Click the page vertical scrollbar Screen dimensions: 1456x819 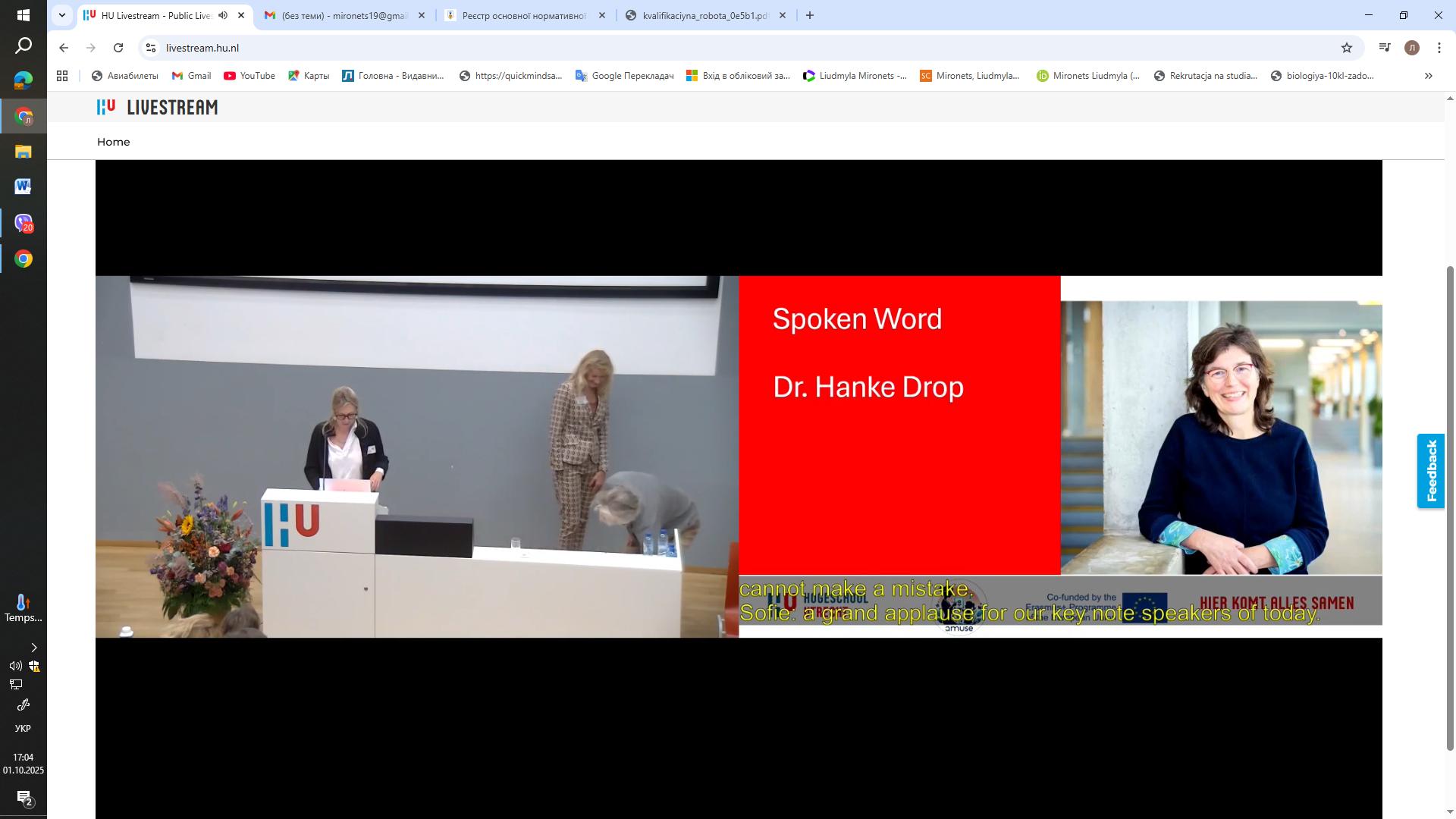click(x=1450, y=508)
